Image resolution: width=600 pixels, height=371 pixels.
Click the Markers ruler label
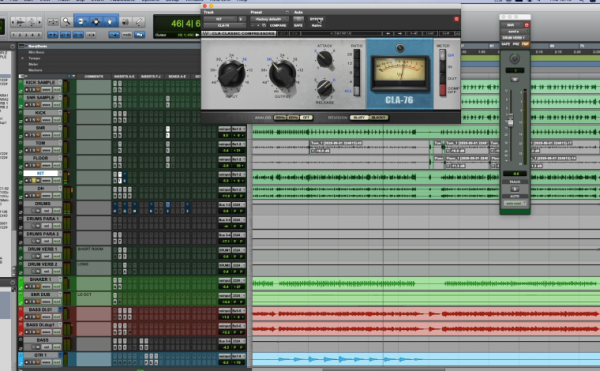coord(35,70)
